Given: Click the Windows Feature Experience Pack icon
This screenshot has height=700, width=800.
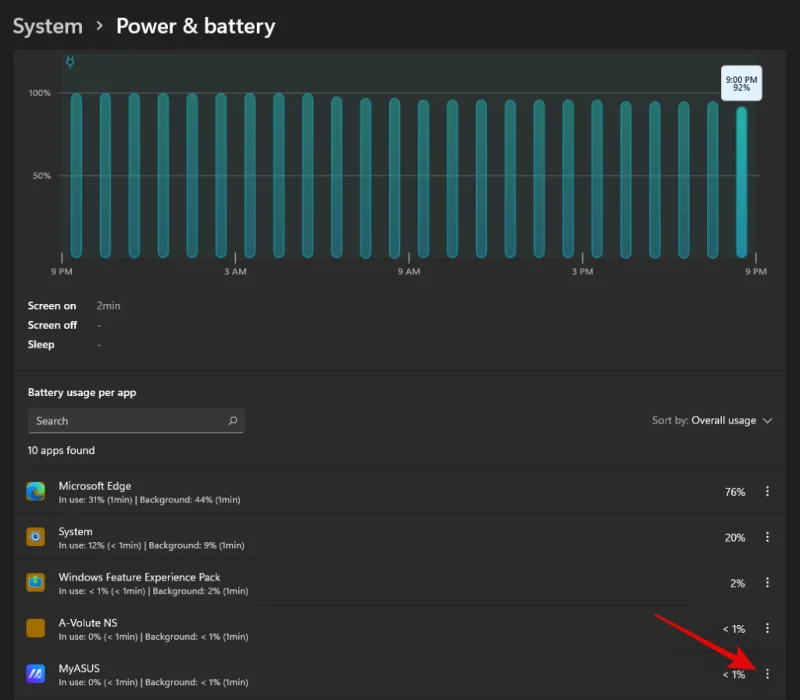Looking at the screenshot, I should coord(36,582).
